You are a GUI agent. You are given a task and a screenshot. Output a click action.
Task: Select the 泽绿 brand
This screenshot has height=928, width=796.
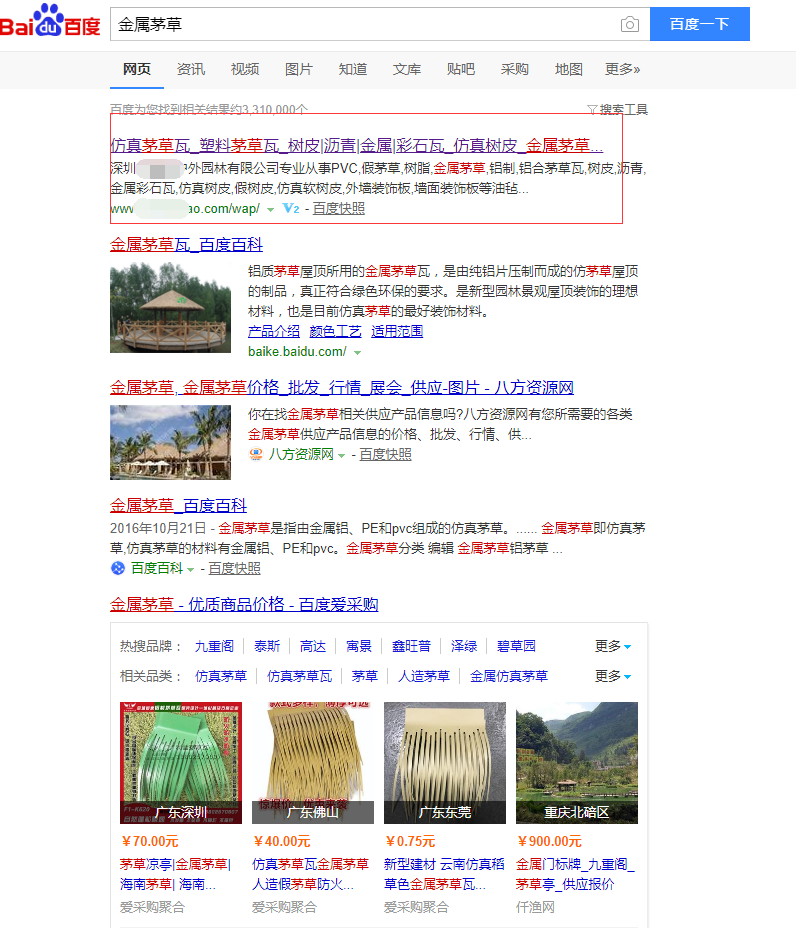[464, 646]
